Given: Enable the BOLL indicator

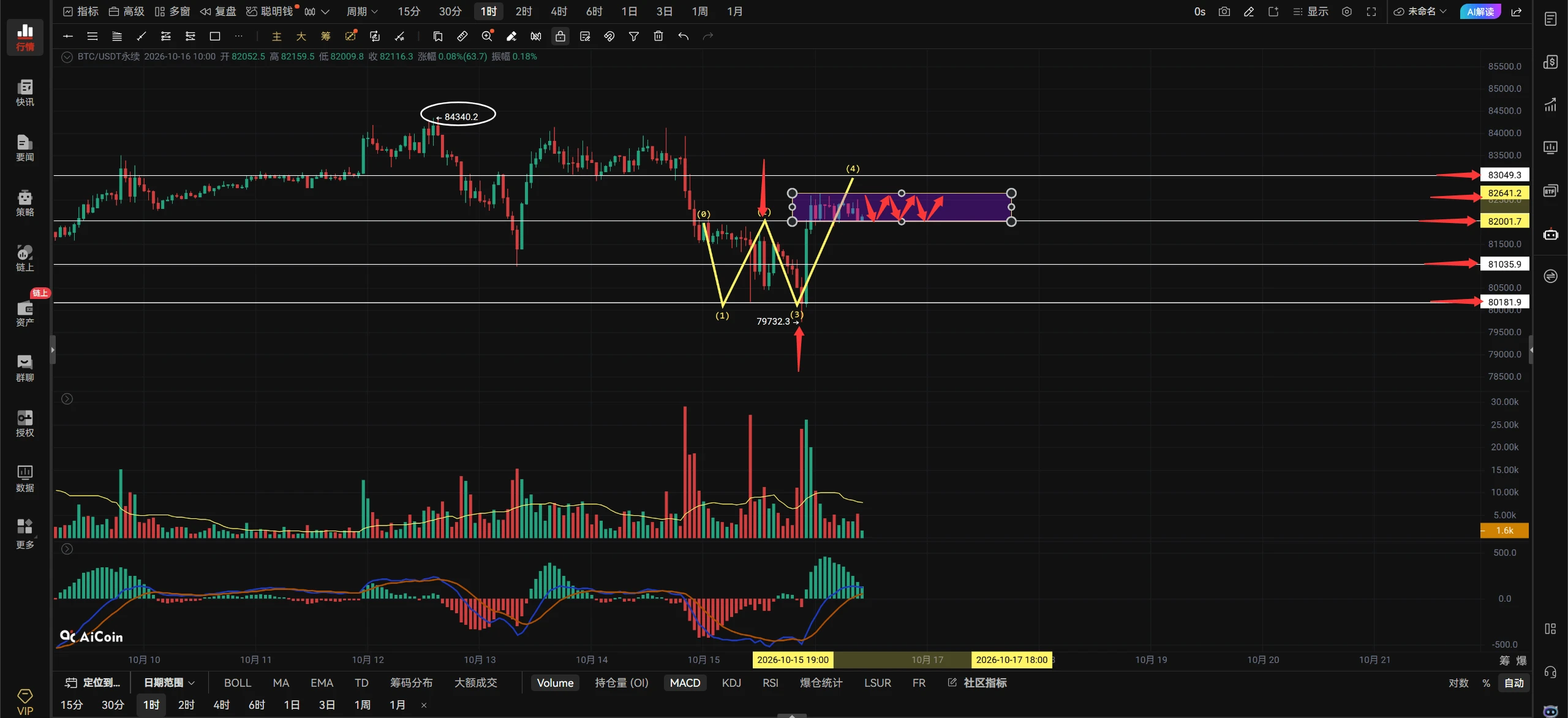Looking at the screenshot, I should 238,682.
